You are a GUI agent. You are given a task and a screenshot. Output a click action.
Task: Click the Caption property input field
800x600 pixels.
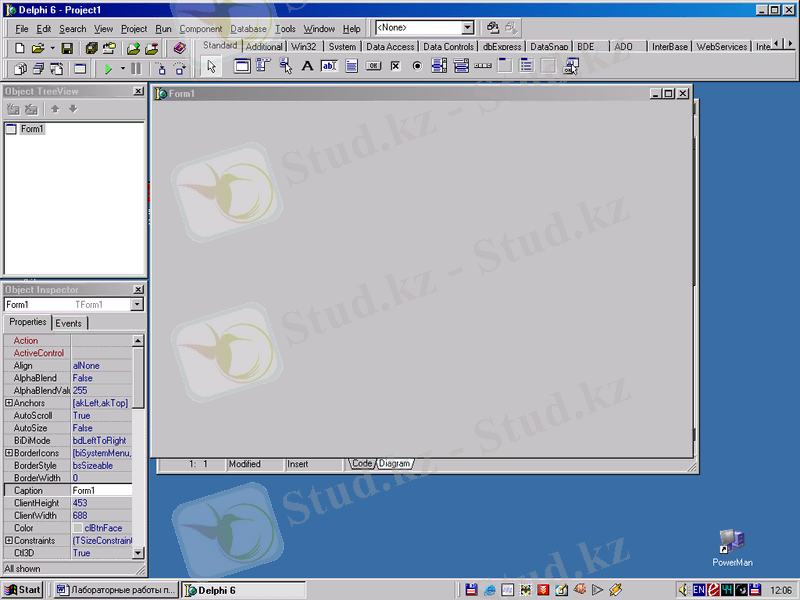[100, 491]
